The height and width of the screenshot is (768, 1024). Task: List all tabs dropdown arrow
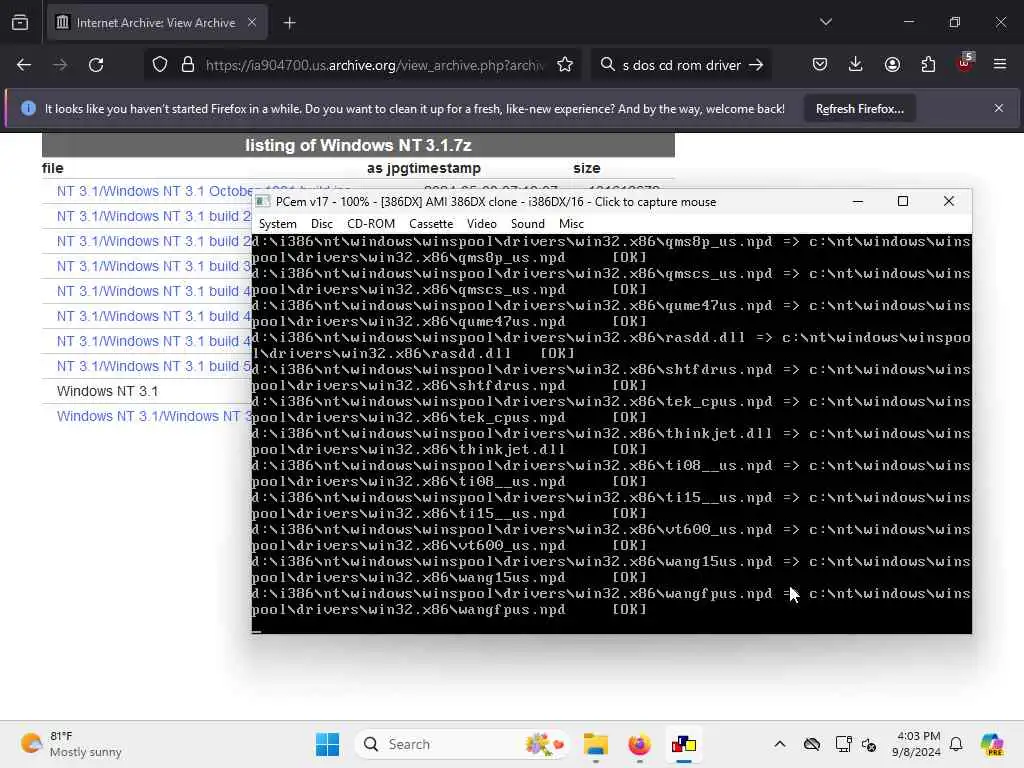click(825, 22)
